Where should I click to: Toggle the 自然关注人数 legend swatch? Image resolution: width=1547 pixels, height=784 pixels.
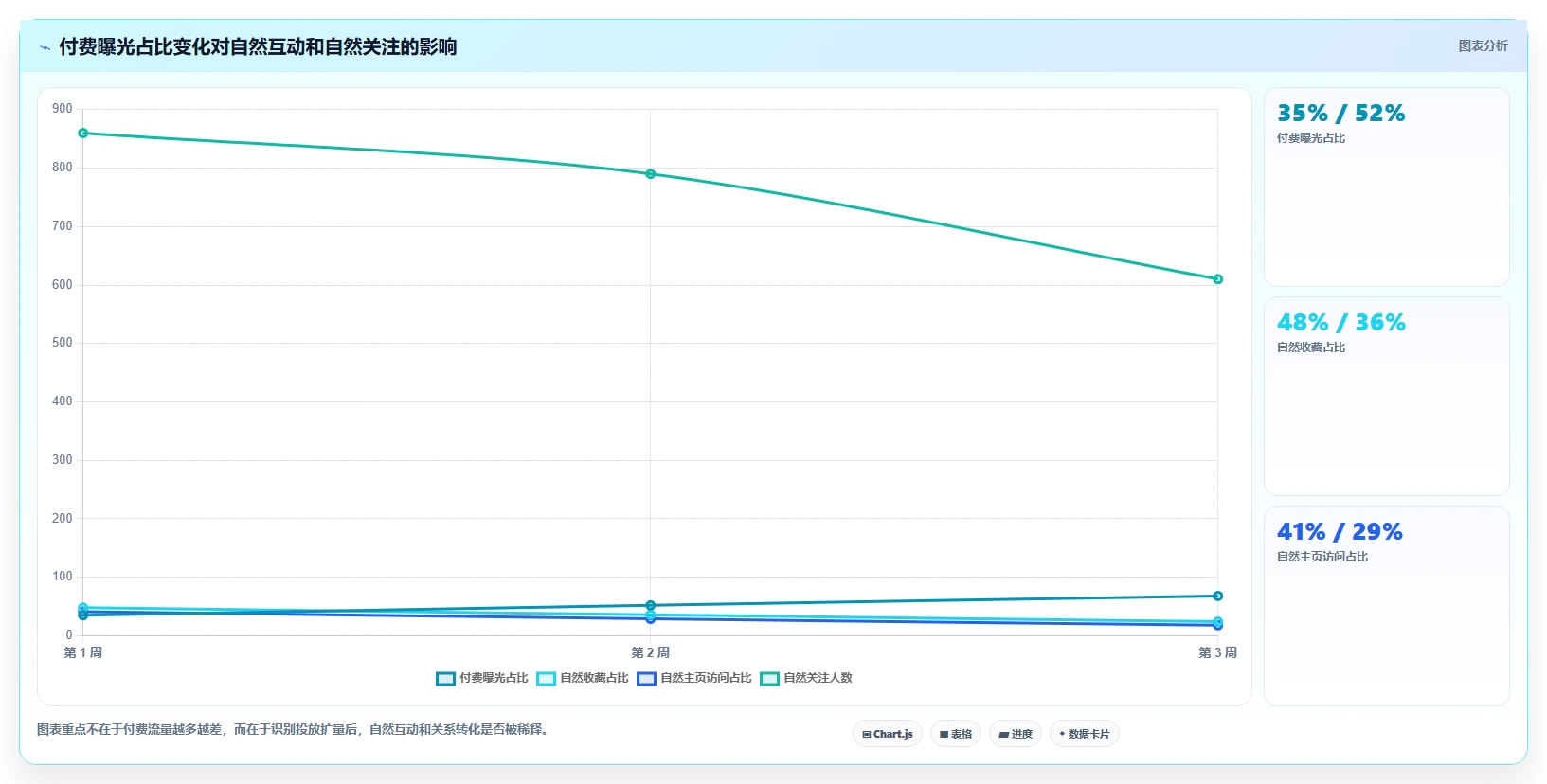tap(769, 679)
